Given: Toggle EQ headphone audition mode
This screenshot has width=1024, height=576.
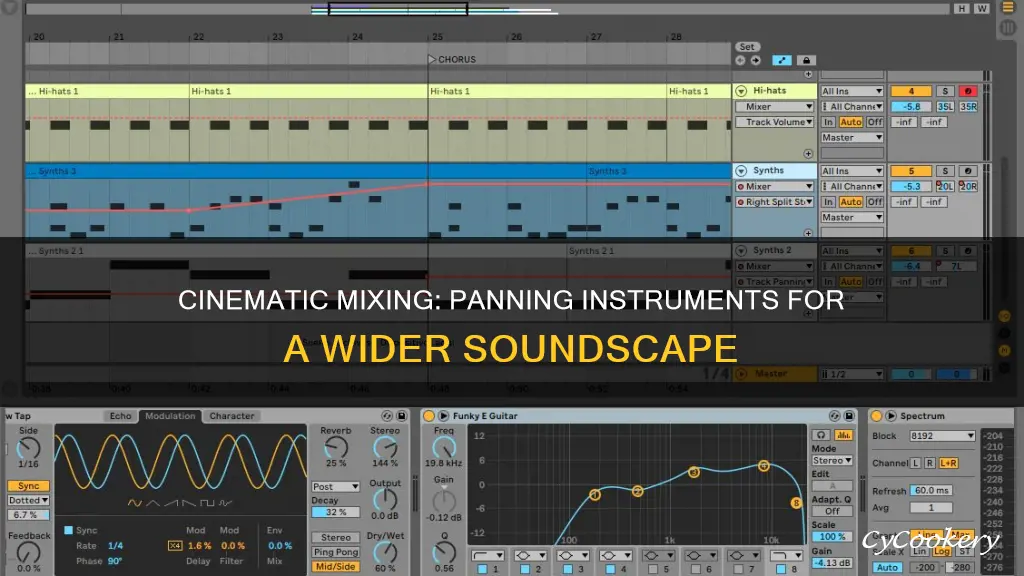Looking at the screenshot, I should (x=821, y=435).
